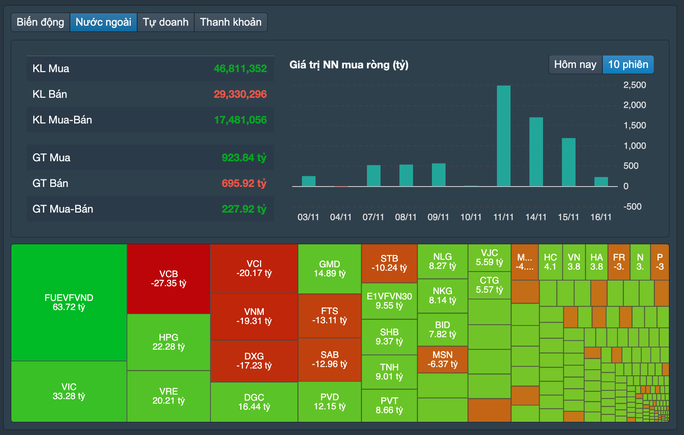This screenshot has height=435, width=684.
Task: Select the HPG 22.28 tỷ tile
Action: [x=168, y=340]
